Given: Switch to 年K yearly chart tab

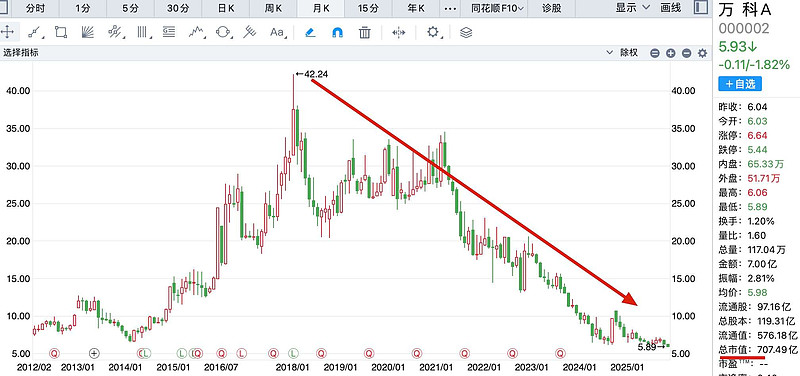Looking at the screenshot, I should (x=416, y=8).
